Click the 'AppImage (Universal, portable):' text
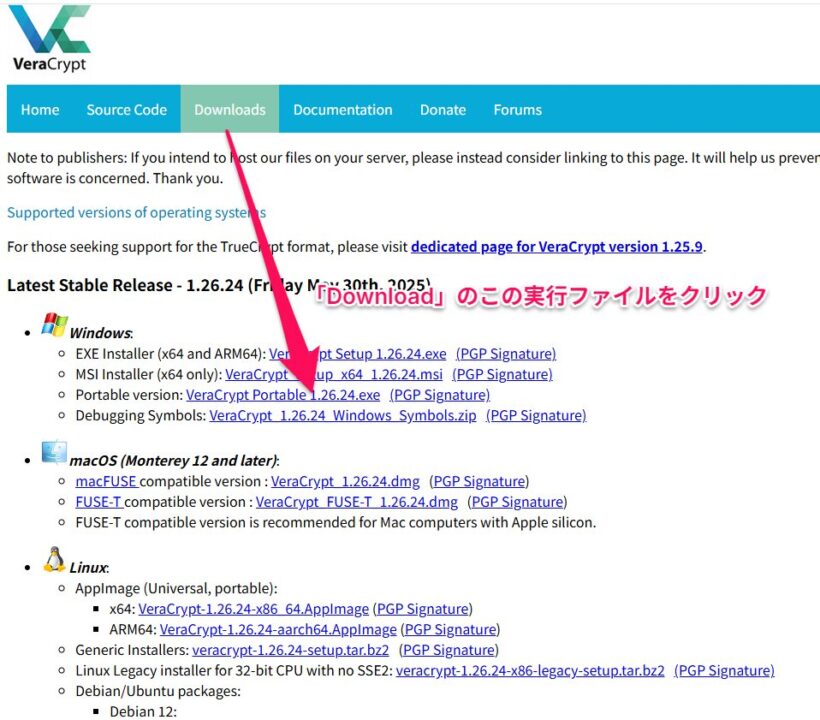 pos(176,588)
